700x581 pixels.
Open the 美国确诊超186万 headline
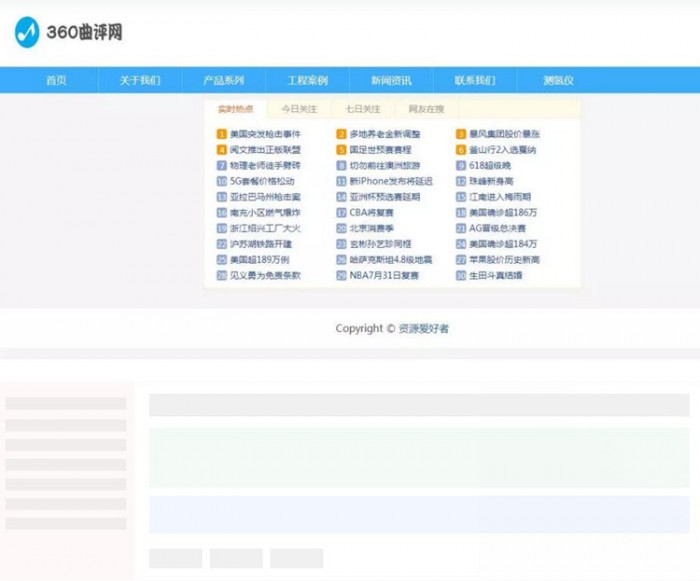[503, 213]
